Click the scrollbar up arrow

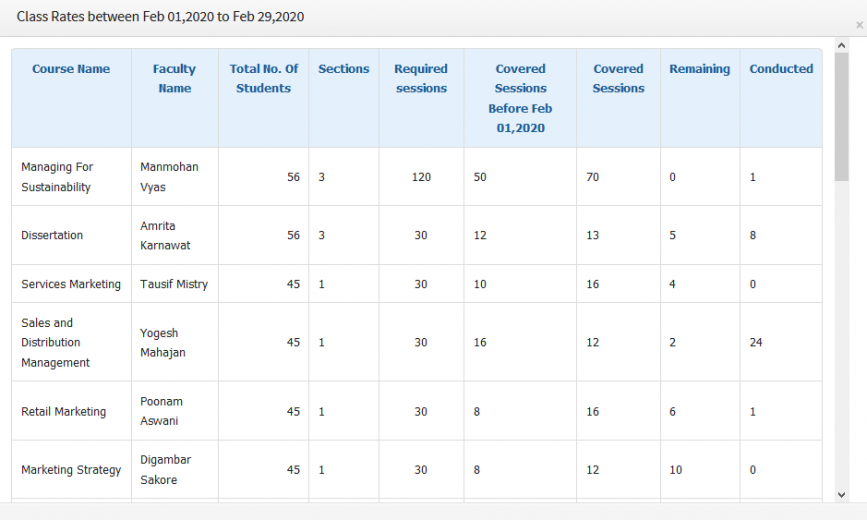tap(842, 45)
